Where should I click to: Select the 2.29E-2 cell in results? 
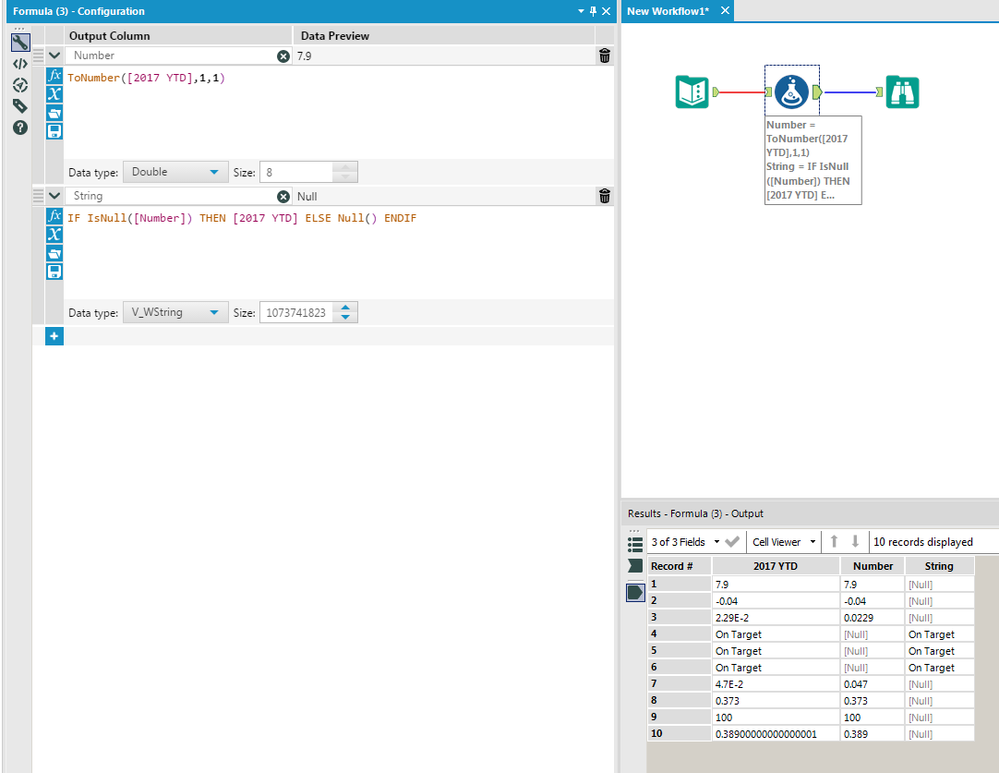pos(775,618)
